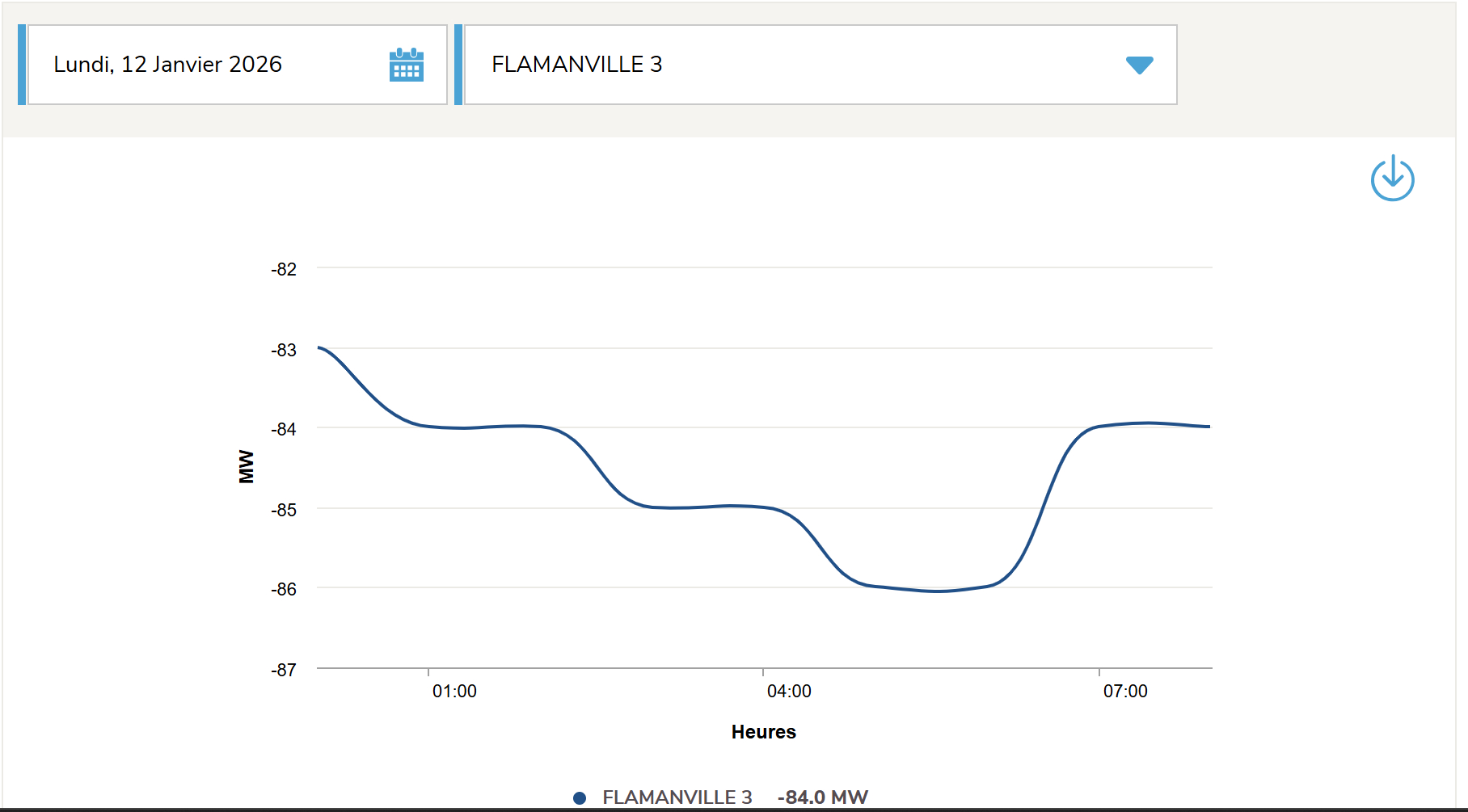Select the 04:00 hour tick label

789,692
